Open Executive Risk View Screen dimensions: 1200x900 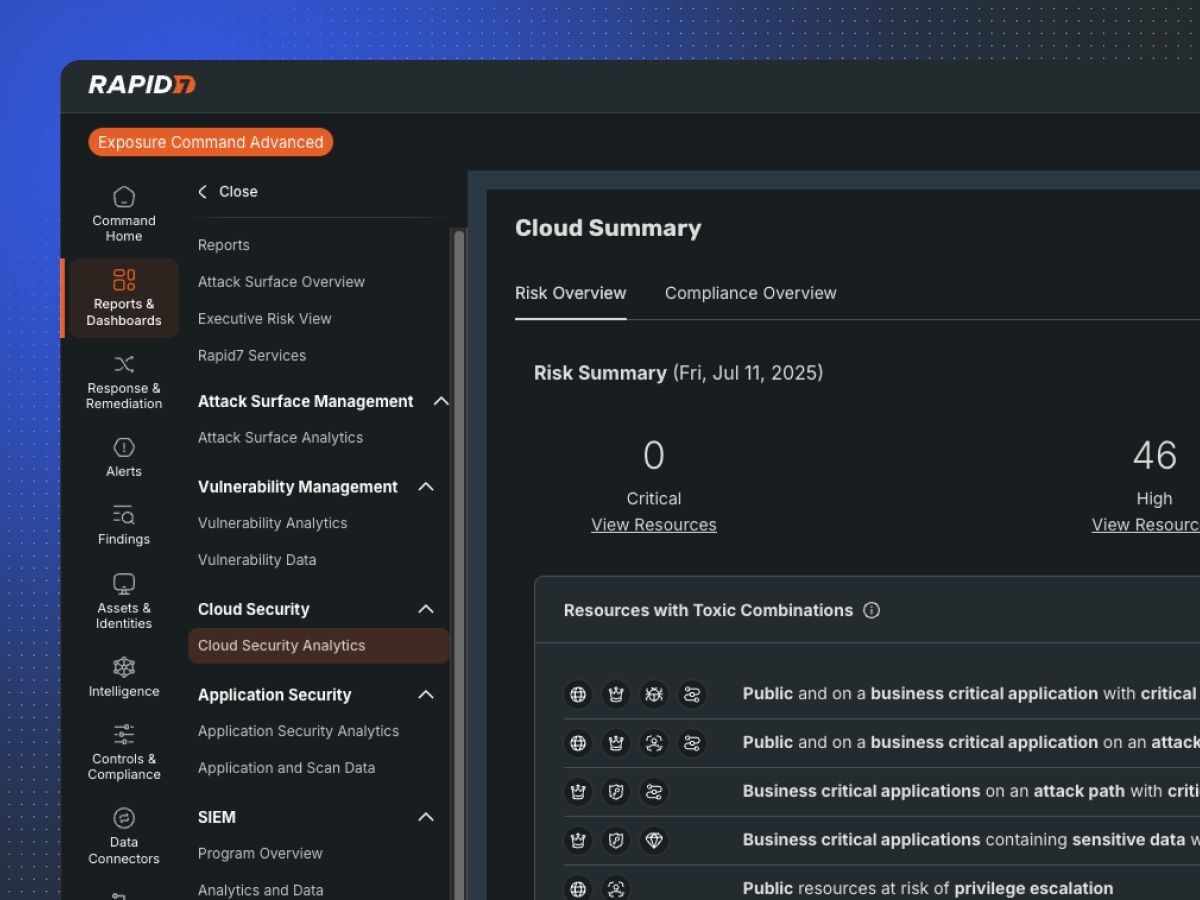pyautogui.click(x=264, y=319)
